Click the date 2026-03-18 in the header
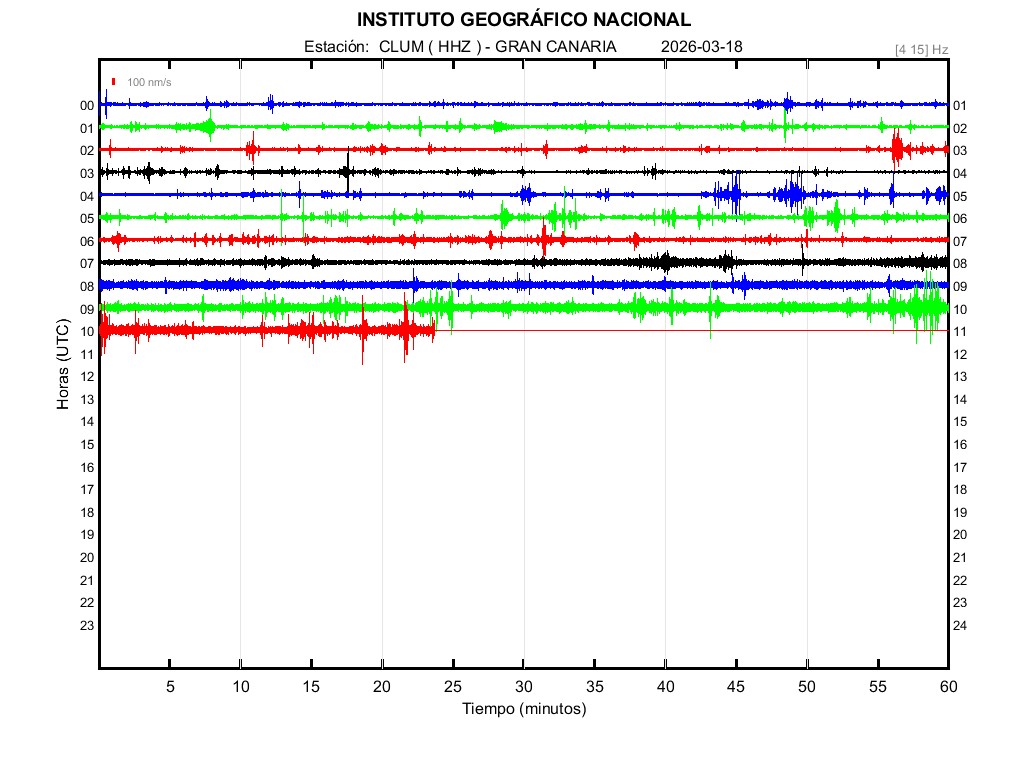This screenshot has height=768, width=1024. point(701,46)
